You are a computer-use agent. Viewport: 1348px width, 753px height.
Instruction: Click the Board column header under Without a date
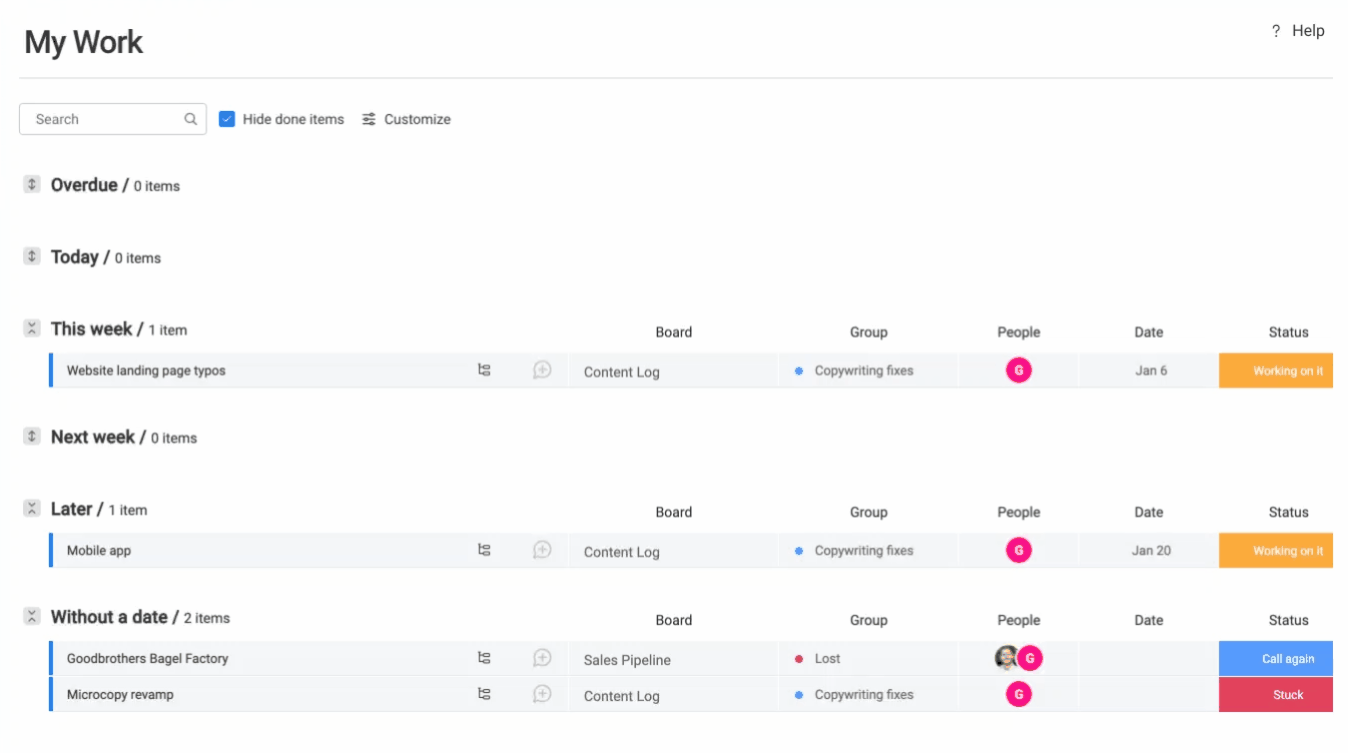(x=673, y=620)
